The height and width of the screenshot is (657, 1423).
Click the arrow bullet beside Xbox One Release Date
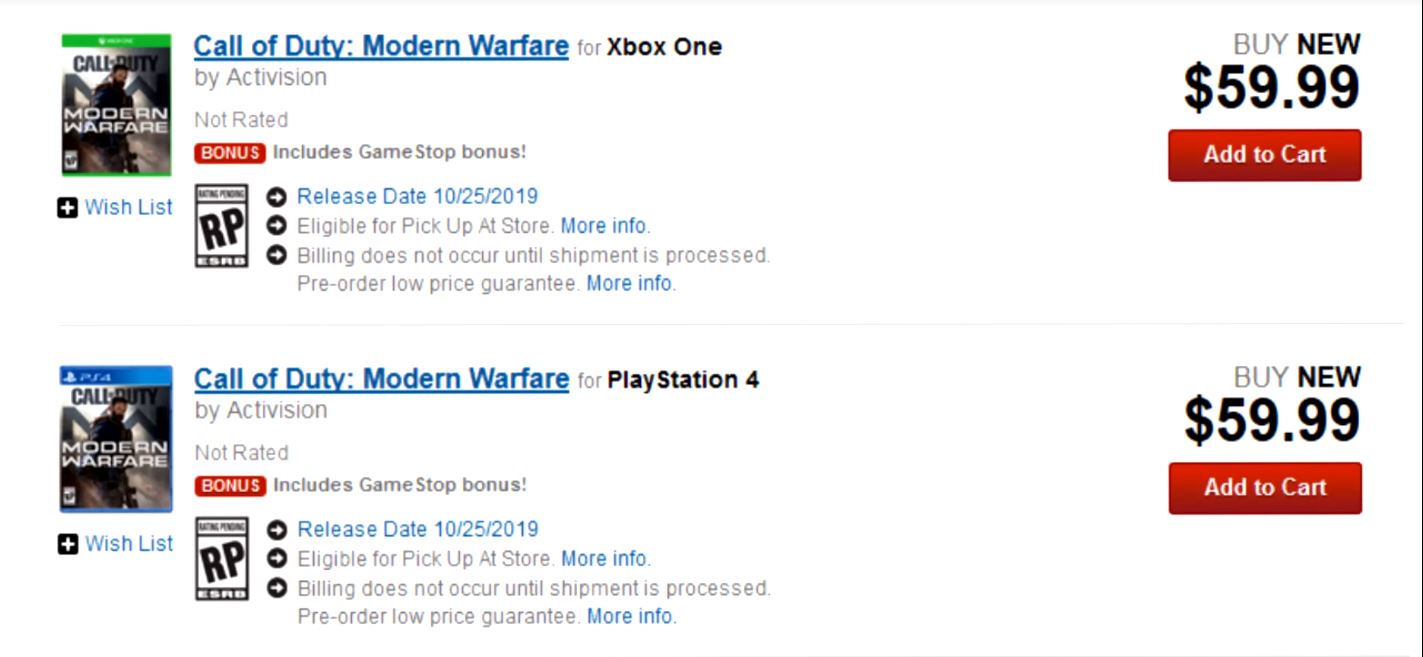pos(278,197)
